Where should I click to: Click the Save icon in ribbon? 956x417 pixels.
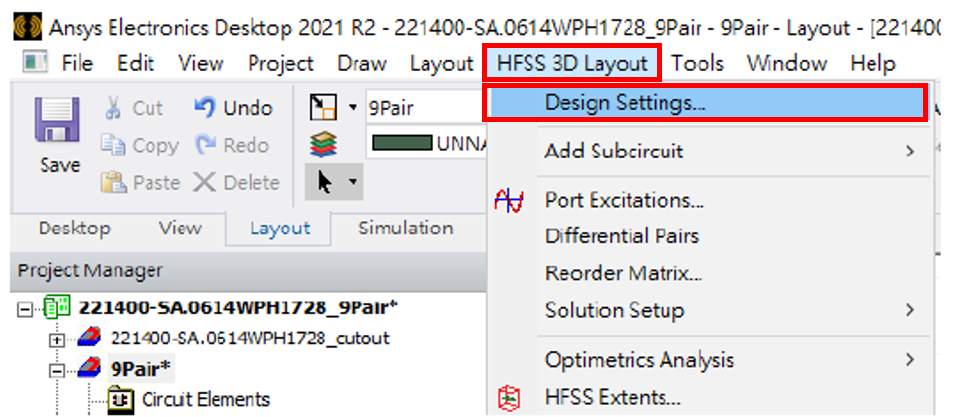tap(59, 119)
